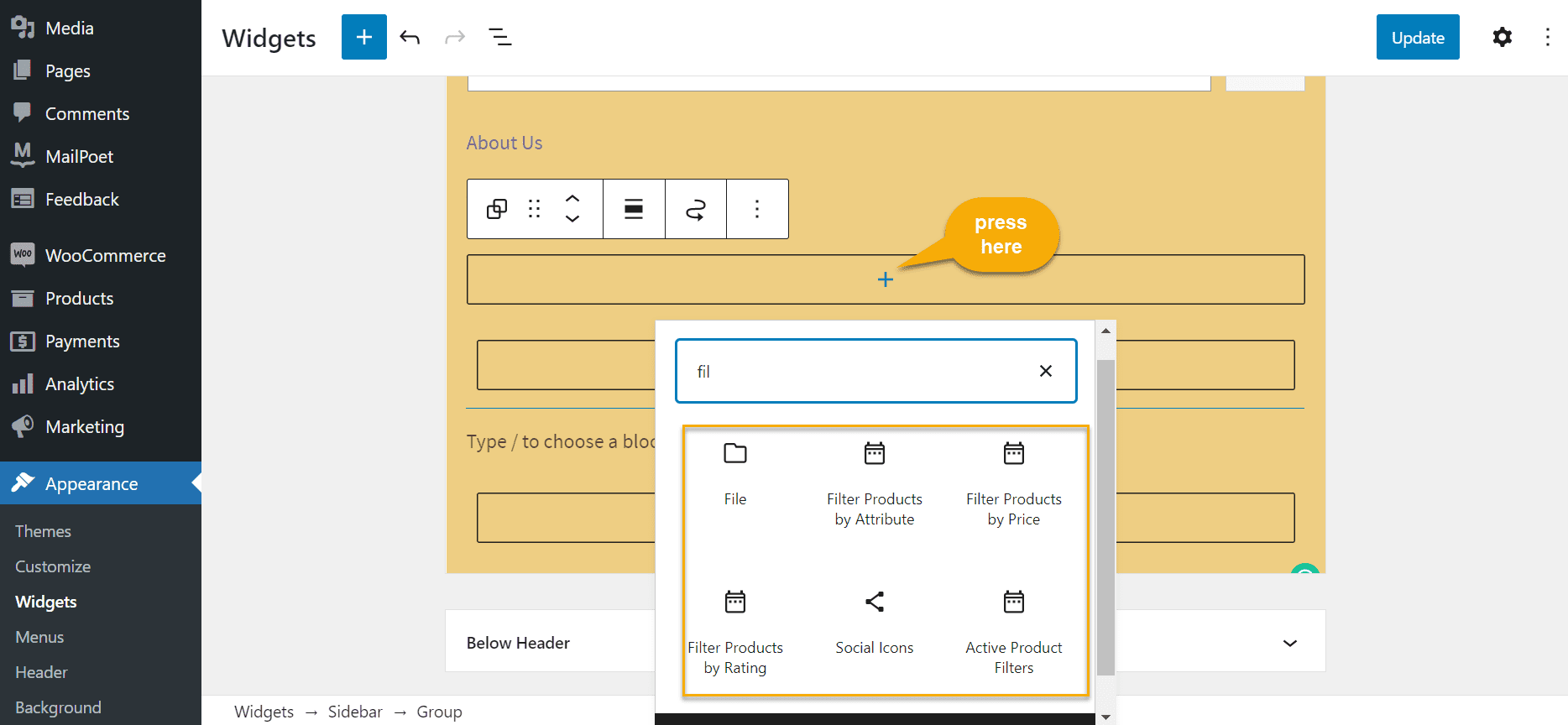This screenshot has height=725, width=1568.
Task: Go to Background submenu
Action: 58,707
